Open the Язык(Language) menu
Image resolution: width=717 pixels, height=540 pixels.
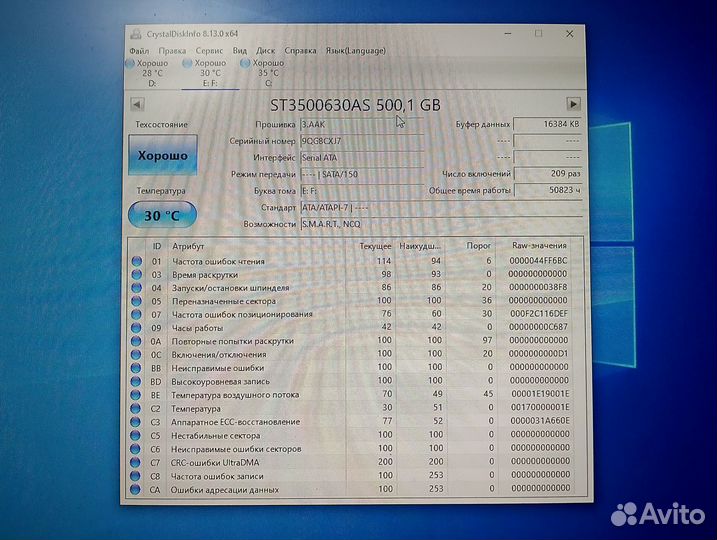[355, 51]
